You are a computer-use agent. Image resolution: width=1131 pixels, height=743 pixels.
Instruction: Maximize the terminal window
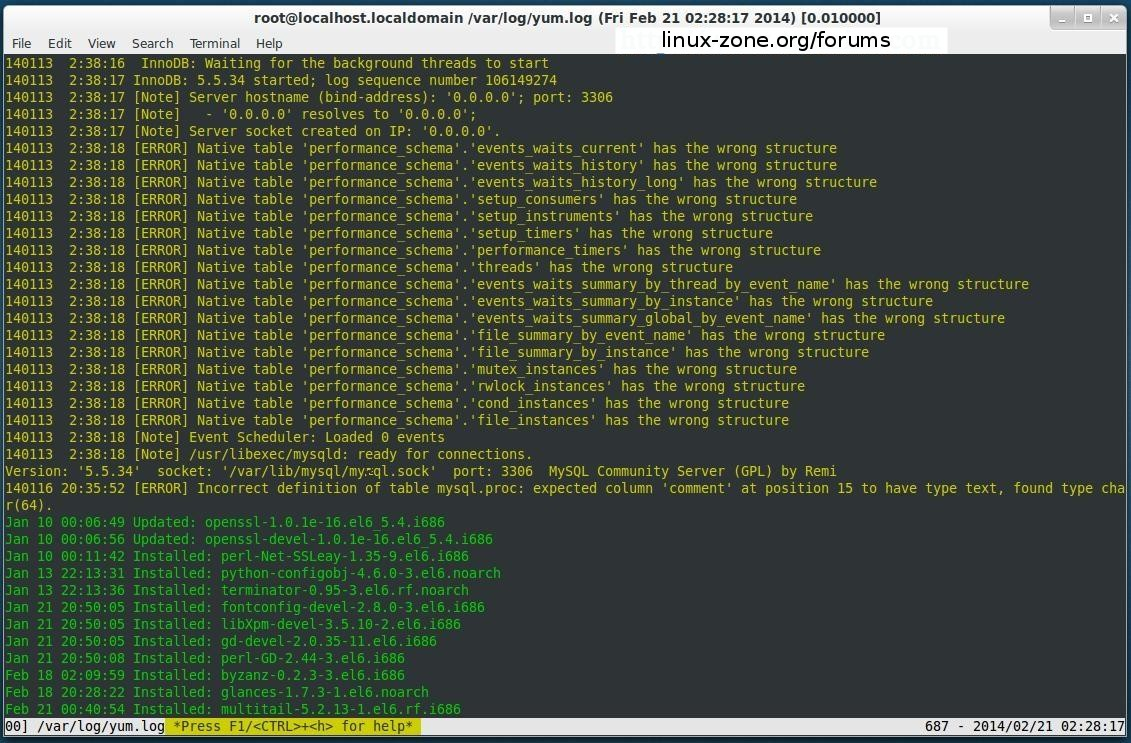pyautogui.click(x=1088, y=17)
